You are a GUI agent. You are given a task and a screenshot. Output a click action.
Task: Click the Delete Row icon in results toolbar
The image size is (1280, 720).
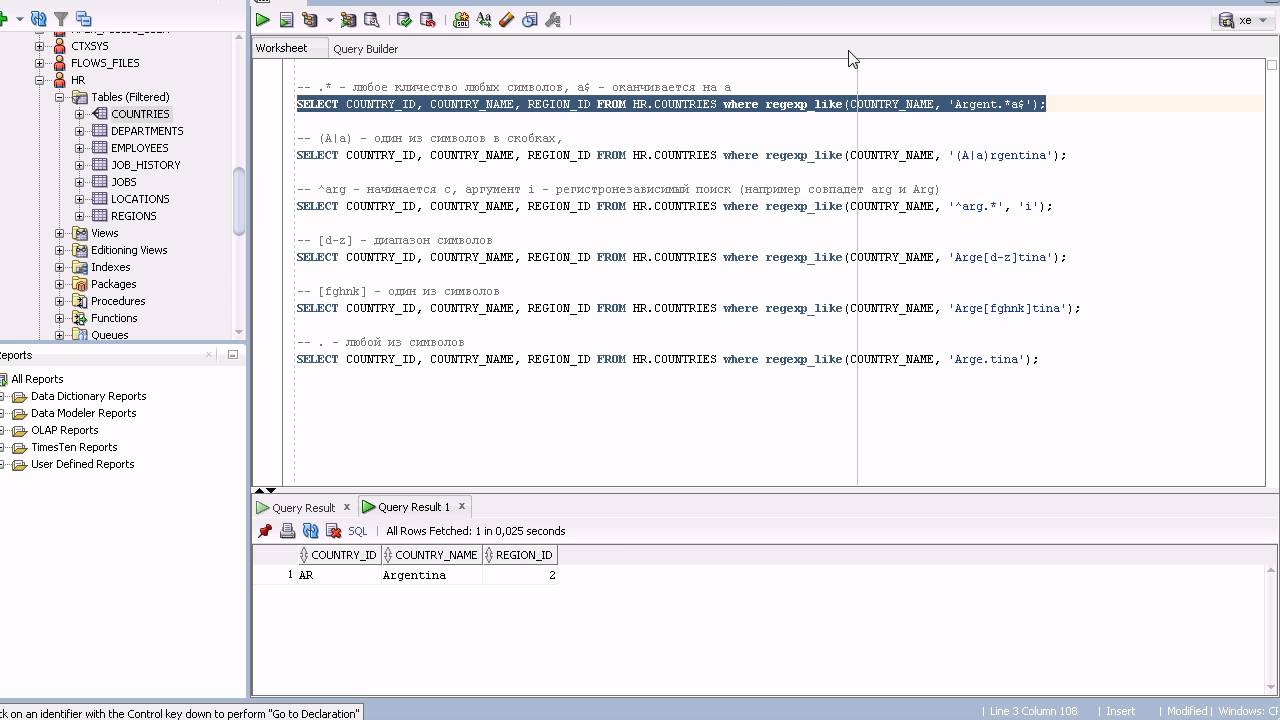[x=334, y=531]
